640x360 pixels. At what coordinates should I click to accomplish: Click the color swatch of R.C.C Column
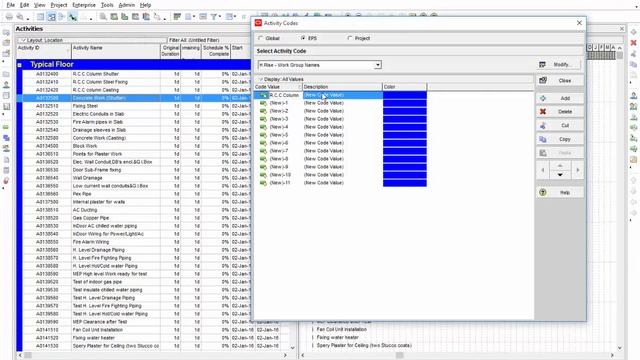click(405, 95)
